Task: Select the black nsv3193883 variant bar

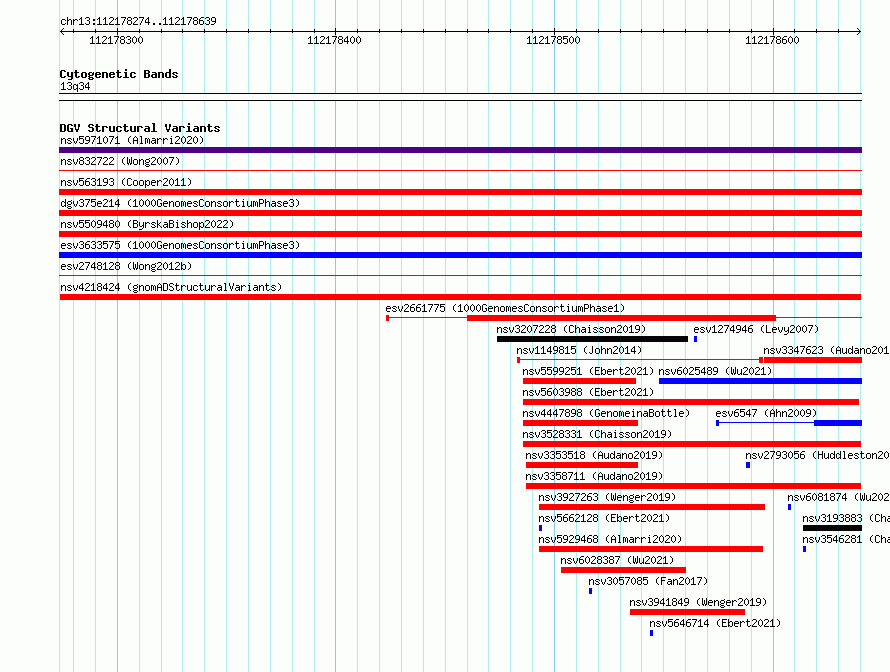Action: 832,528
